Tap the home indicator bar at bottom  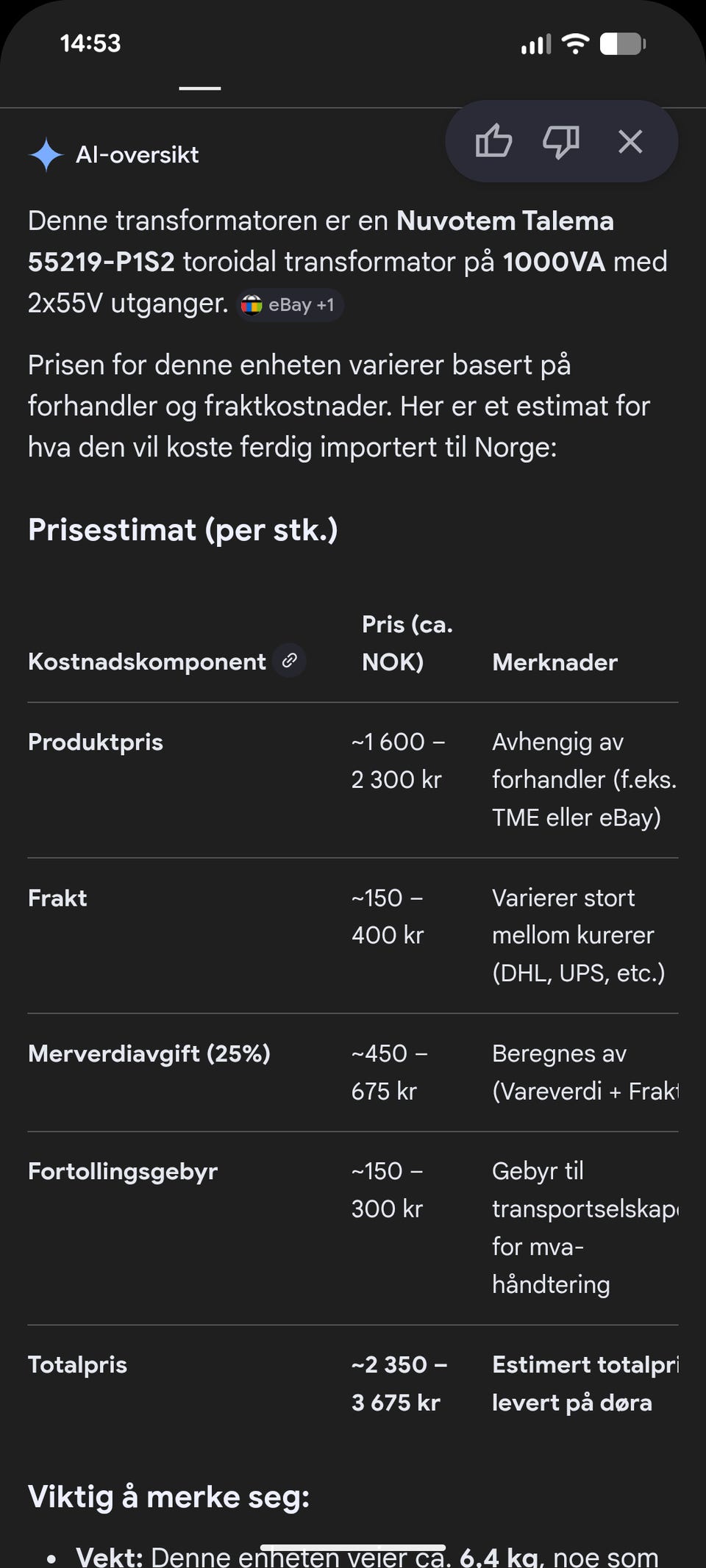coord(353,1548)
